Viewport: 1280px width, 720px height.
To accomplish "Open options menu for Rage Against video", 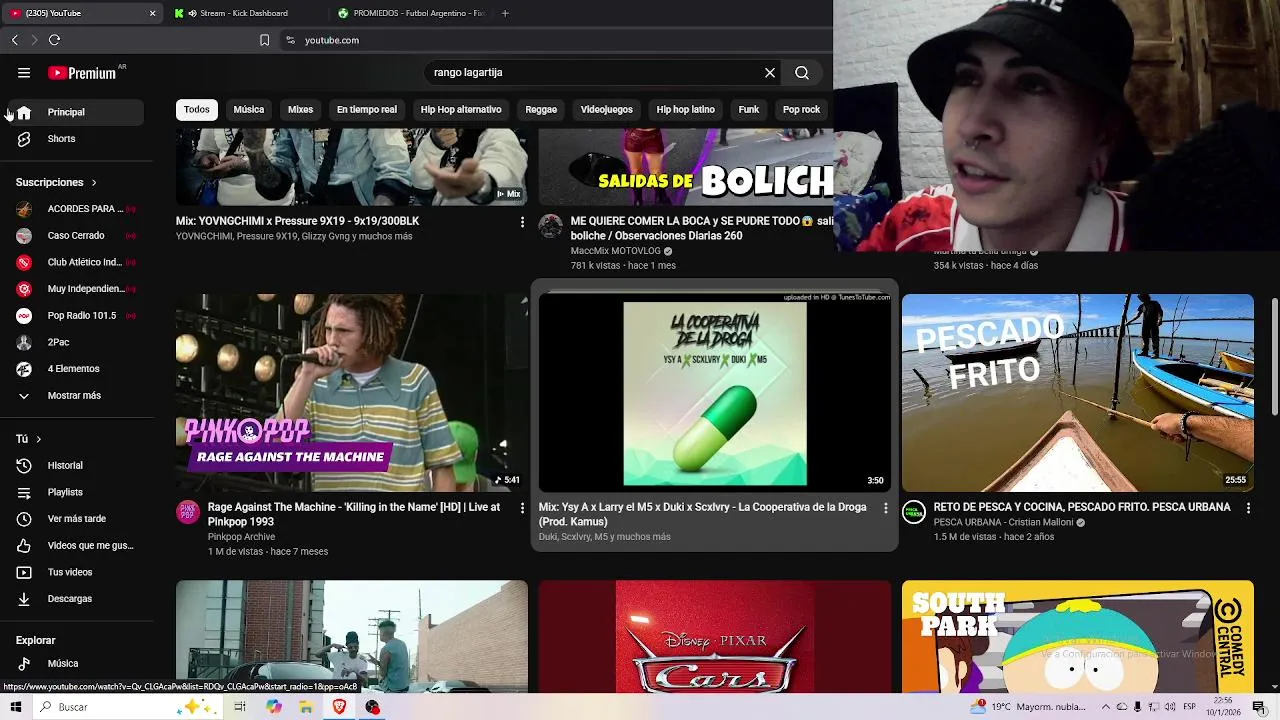I will [x=522, y=508].
